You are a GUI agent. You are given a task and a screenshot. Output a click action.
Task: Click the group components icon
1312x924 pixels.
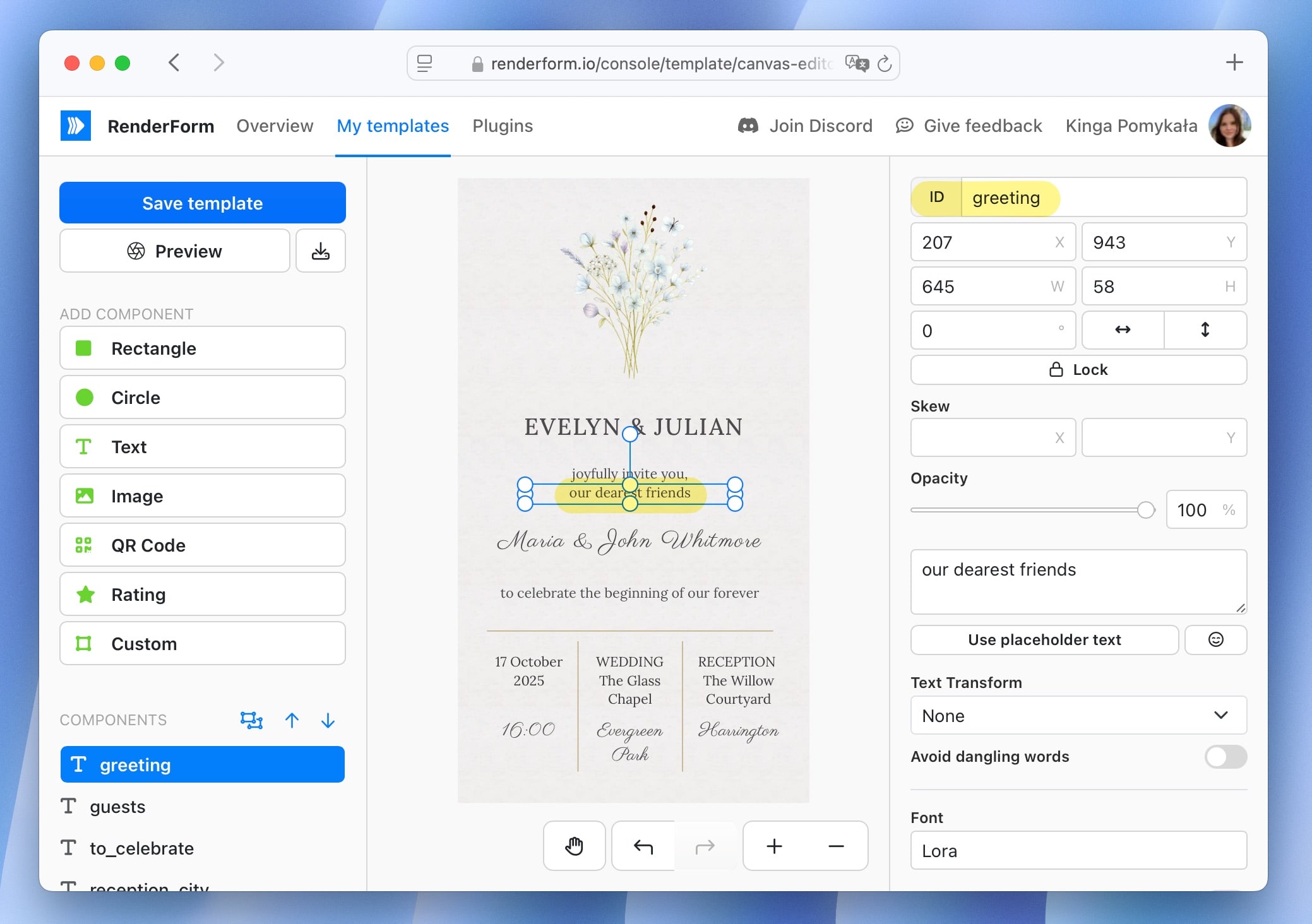(x=251, y=720)
